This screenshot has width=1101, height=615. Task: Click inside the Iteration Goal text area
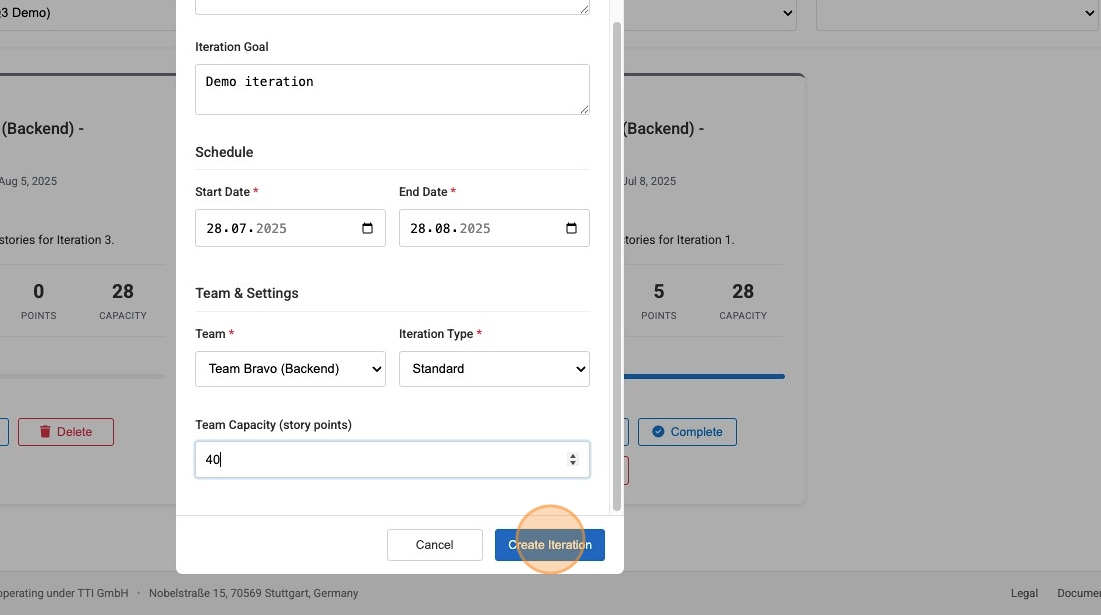click(392, 88)
